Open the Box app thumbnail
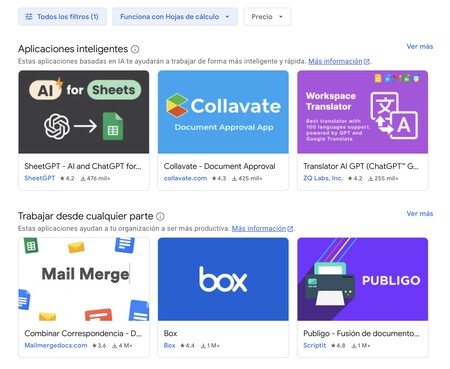 point(223,279)
